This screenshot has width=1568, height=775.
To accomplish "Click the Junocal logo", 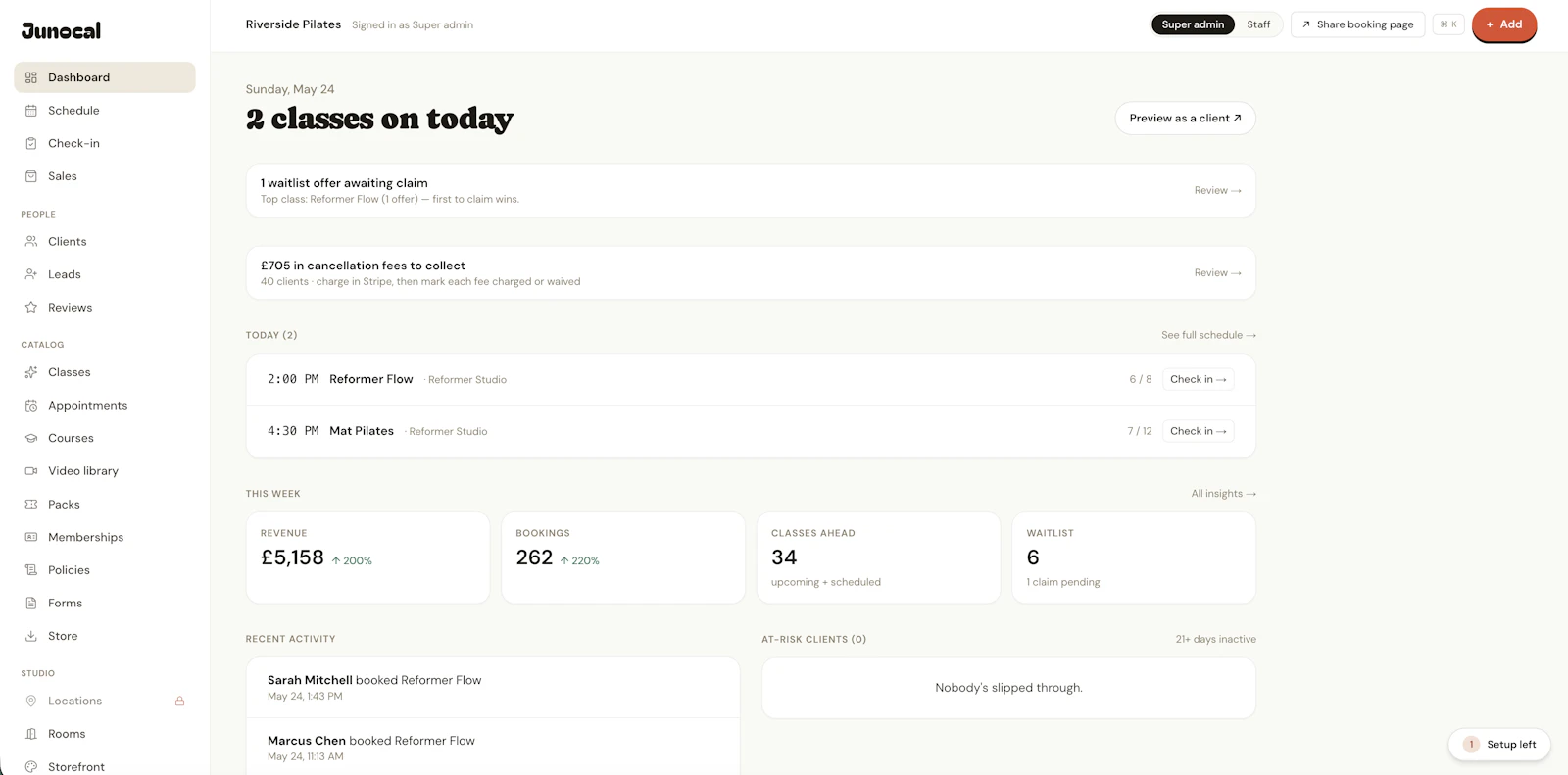I will coord(61,31).
